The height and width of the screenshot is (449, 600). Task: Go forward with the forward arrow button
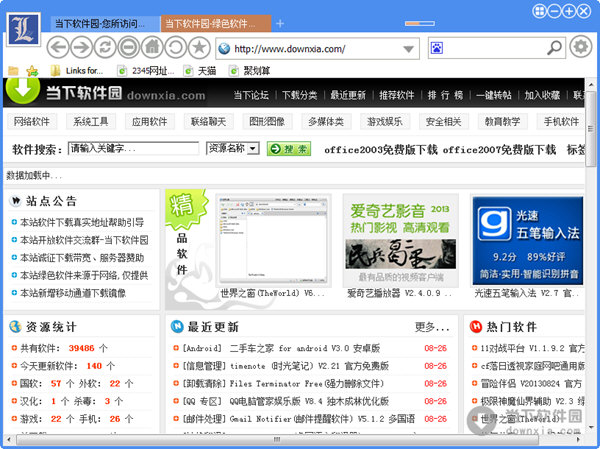pyautogui.click(x=82, y=47)
